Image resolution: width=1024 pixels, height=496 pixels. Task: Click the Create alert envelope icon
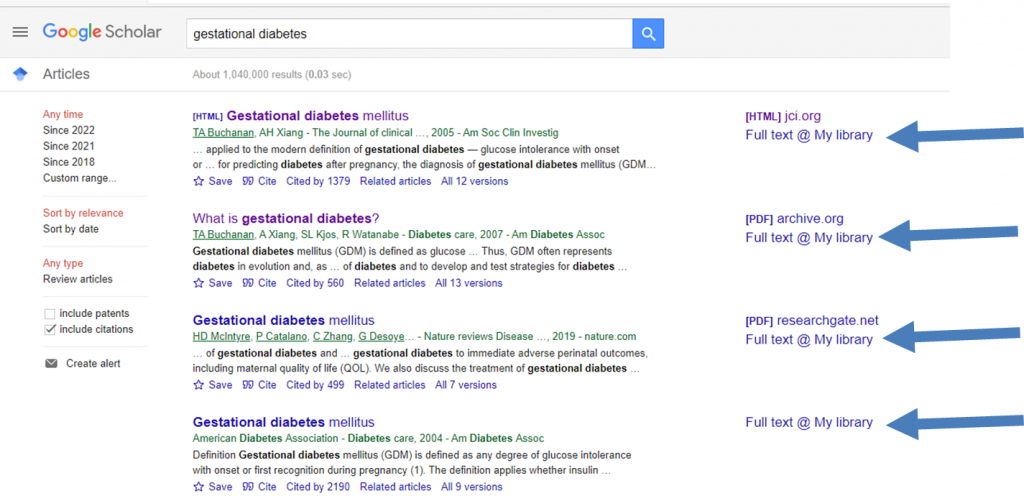click(51, 364)
